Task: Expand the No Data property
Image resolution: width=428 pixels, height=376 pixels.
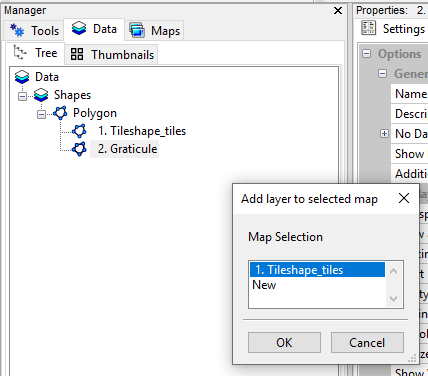Action: click(x=384, y=134)
